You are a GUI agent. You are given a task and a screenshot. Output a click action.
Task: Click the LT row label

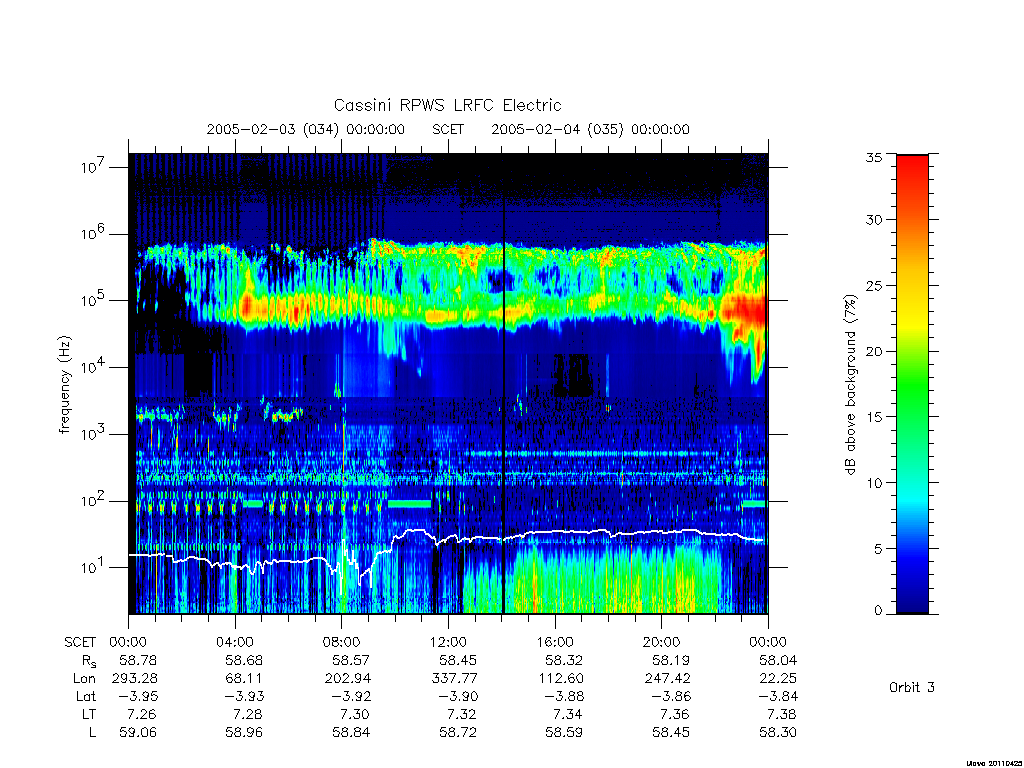[x=89, y=714]
